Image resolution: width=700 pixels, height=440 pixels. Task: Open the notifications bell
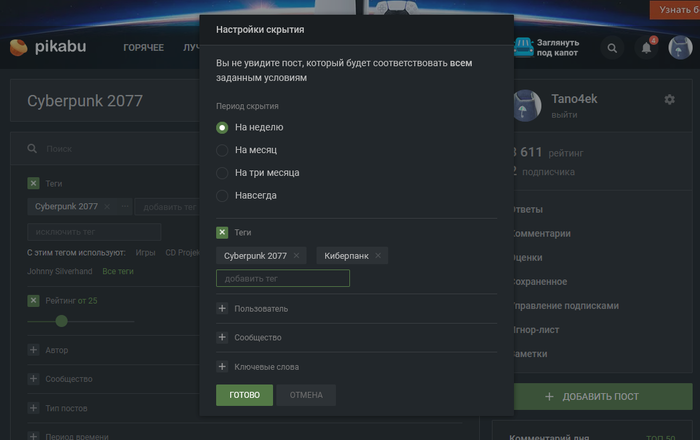[647, 47]
